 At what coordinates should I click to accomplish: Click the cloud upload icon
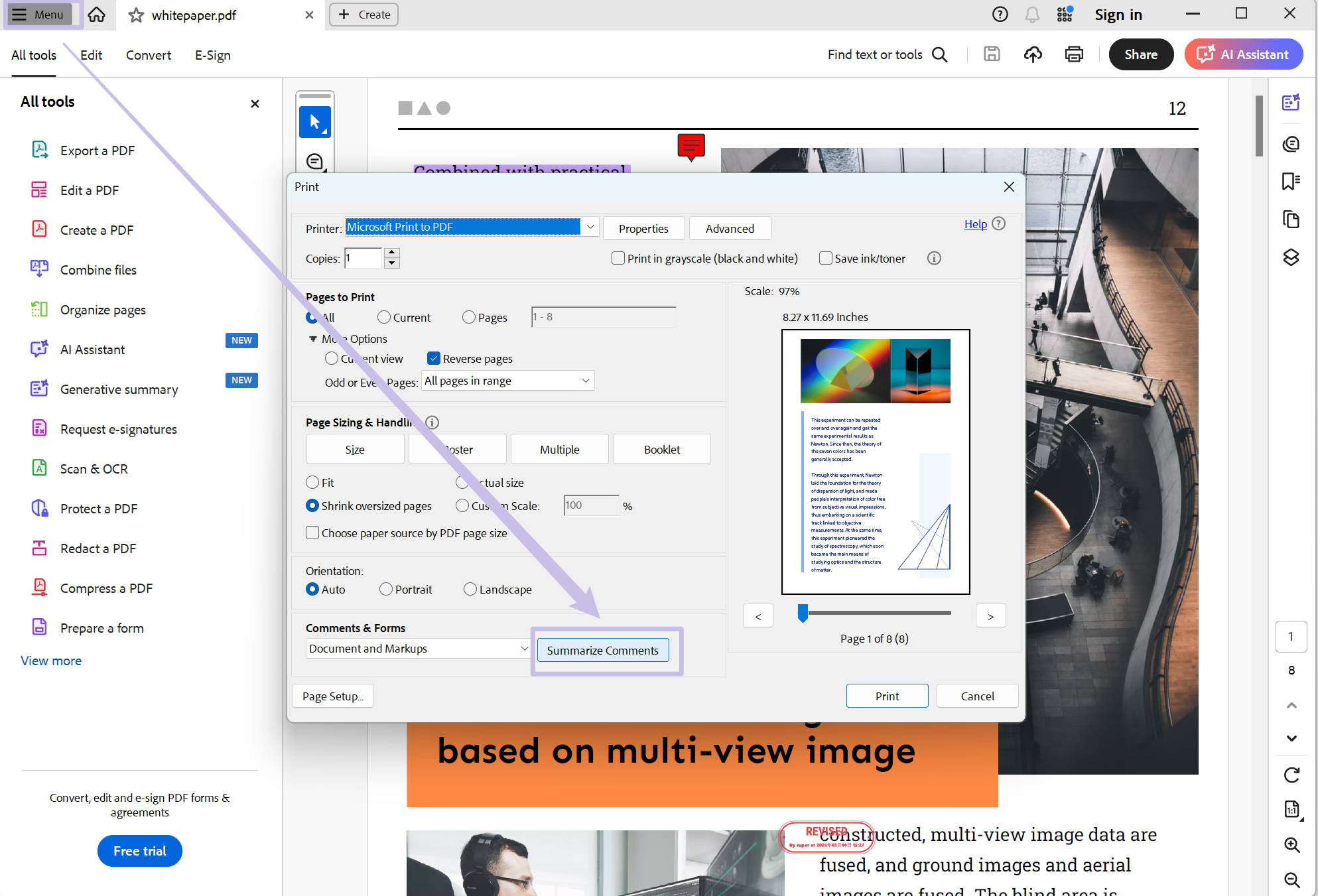tap(1033, 54)
